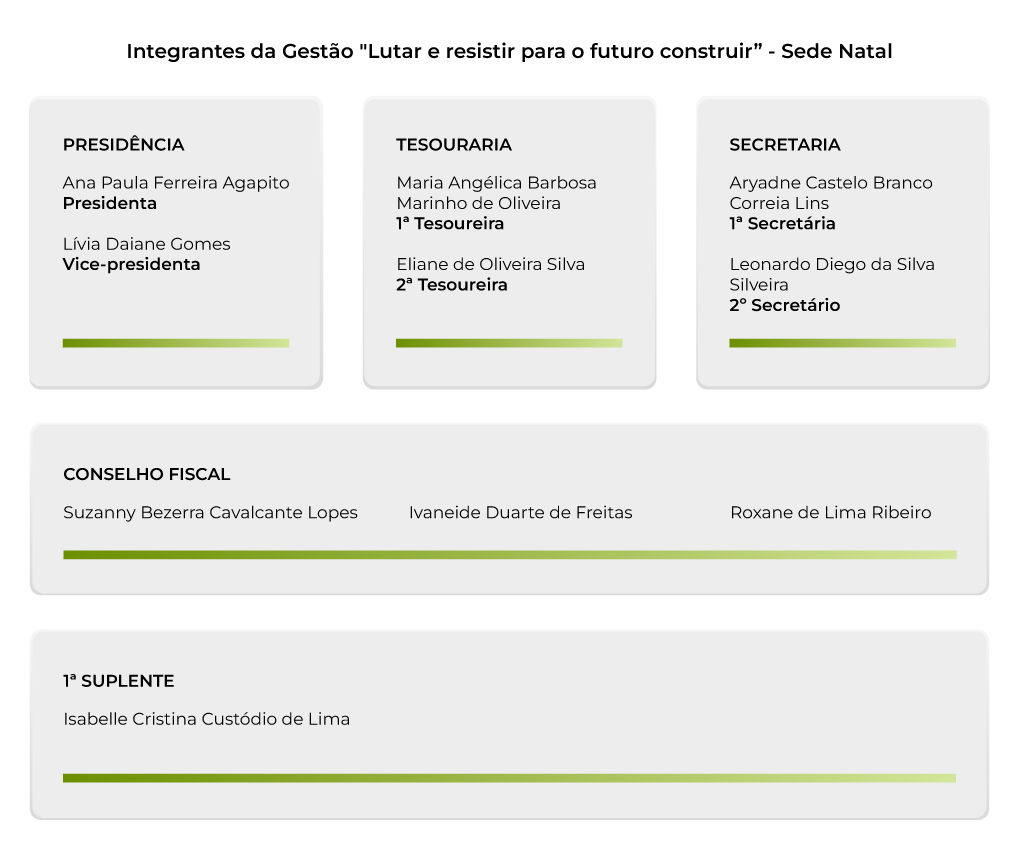Click the name Ana Paula Ferreira Agapito
The height and width of the screenshot is (846, 1019).
176,183
